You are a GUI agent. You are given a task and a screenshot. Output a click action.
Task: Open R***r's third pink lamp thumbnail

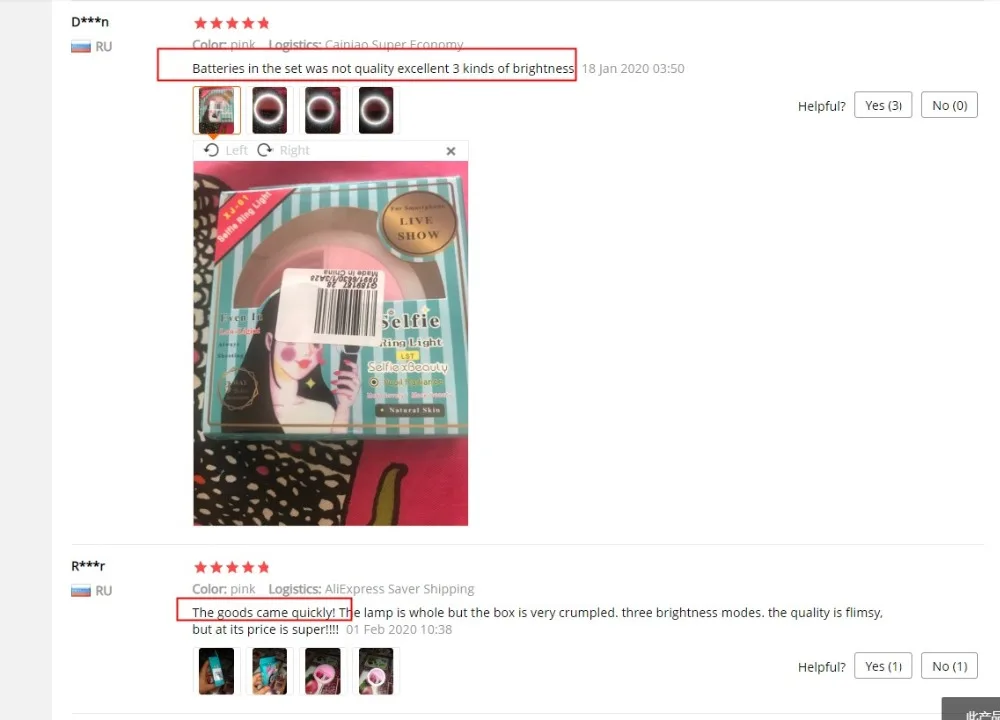tap(323, 671)
